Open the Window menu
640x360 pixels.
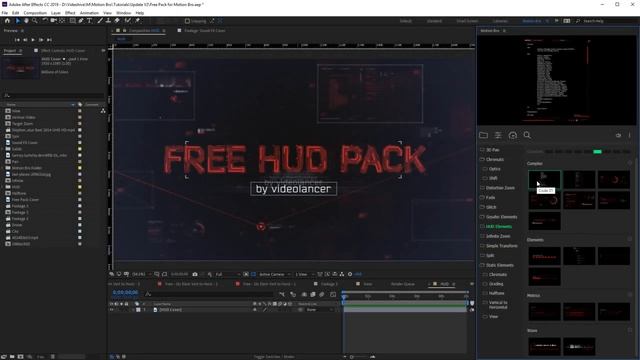pyautogui.click(x=123, y=13)
